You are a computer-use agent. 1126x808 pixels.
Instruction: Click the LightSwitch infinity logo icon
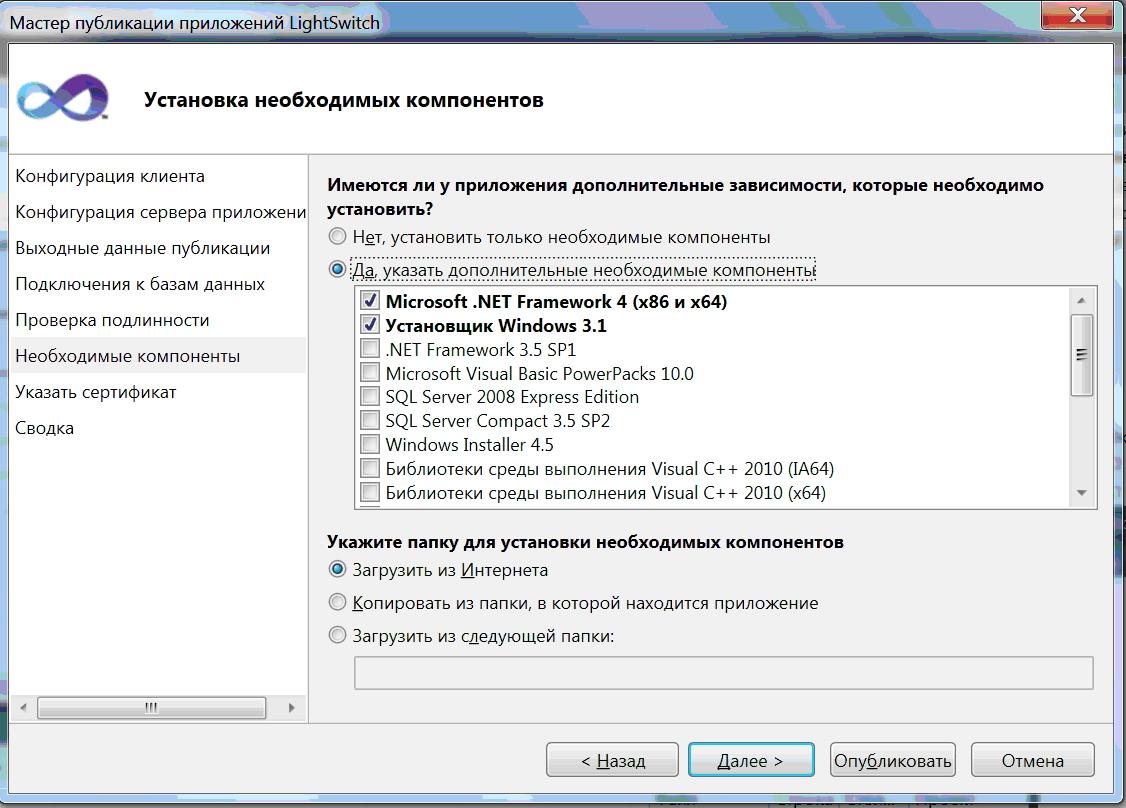click(x=62, y=98)
